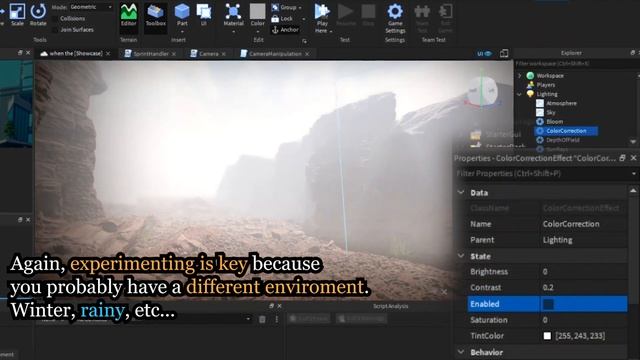This screenshot has width=640, height=360.
Task: Open Game Settings
Action: 395,18
